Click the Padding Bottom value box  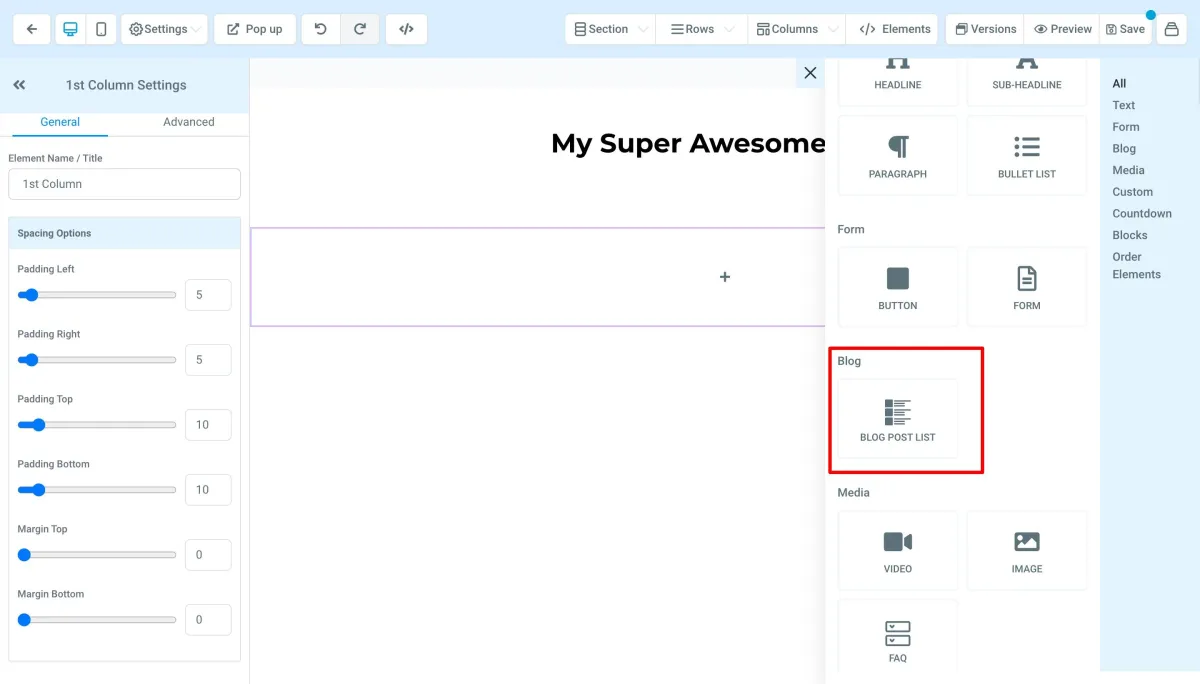(208, 490)
